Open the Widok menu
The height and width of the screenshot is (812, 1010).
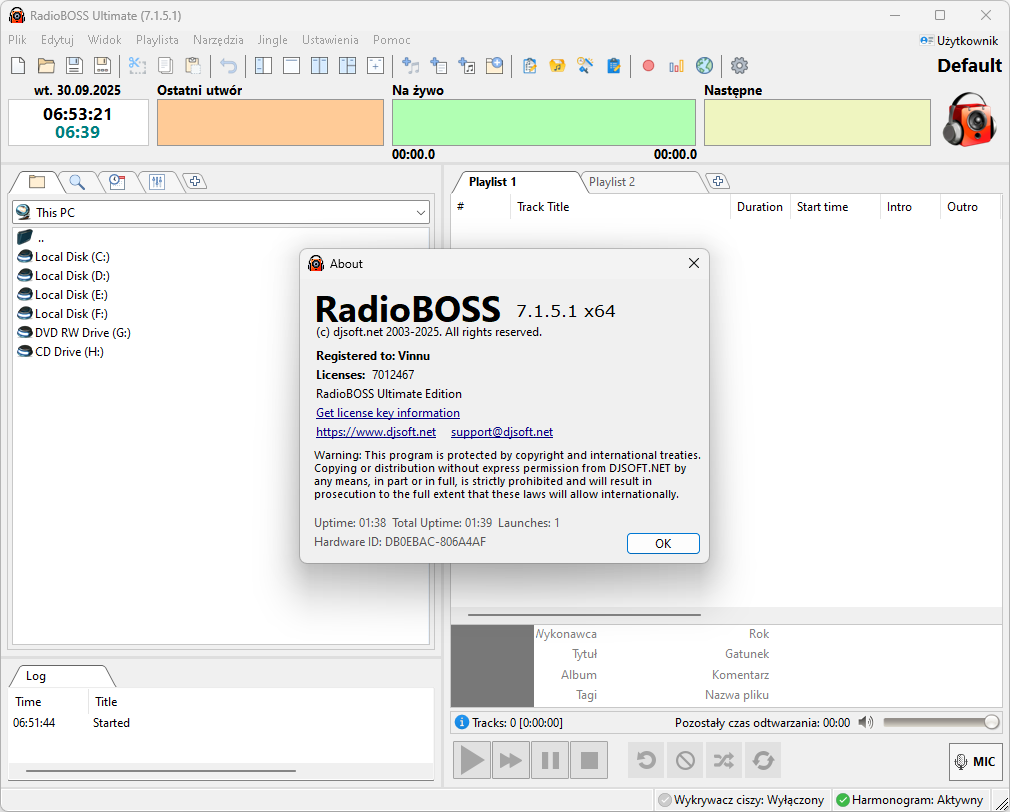click(x=104, y=40)
